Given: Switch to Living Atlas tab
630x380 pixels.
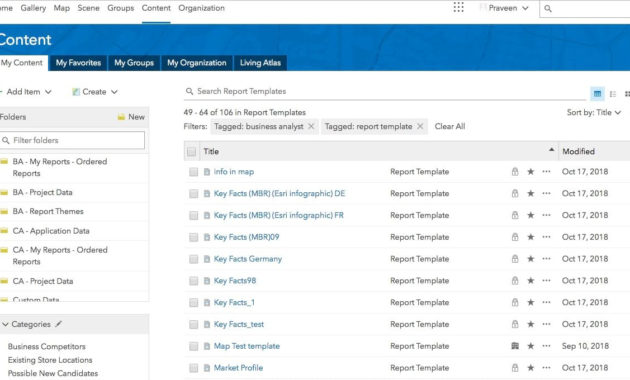Looking at the screenshot, I should (260, 63).
